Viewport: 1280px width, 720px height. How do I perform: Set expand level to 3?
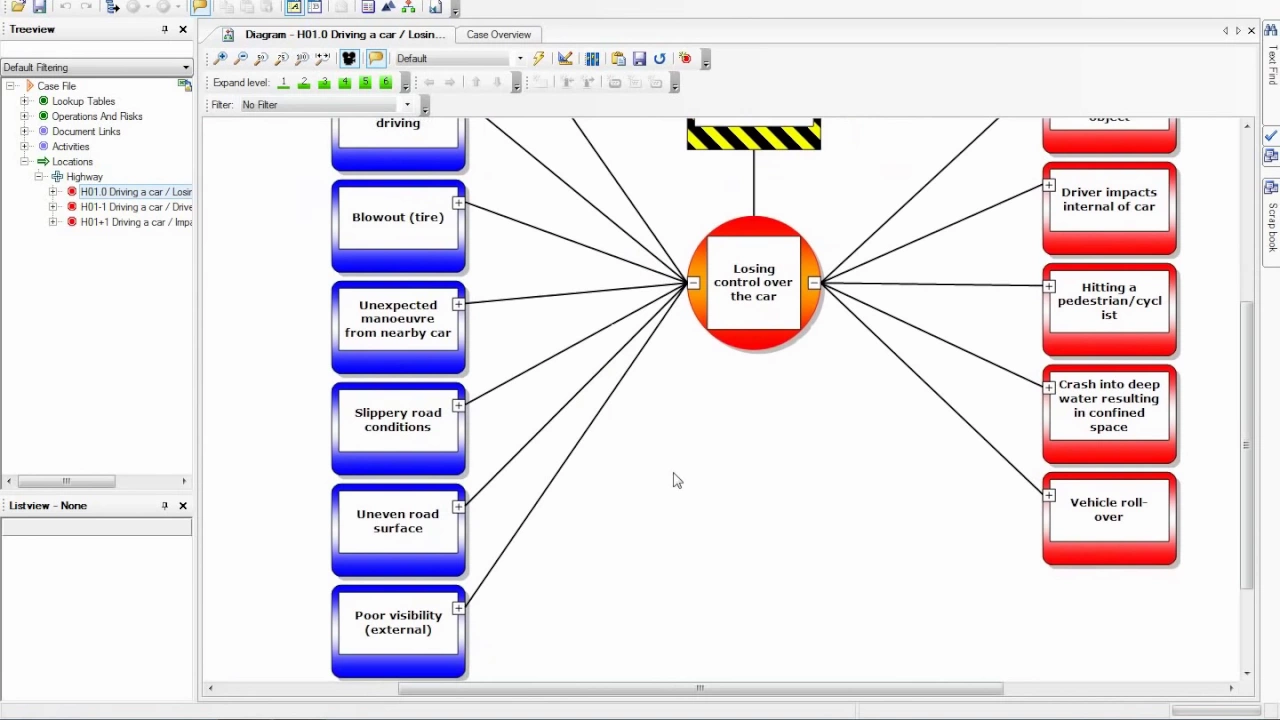pyautogui.click(x=324, y=83)
